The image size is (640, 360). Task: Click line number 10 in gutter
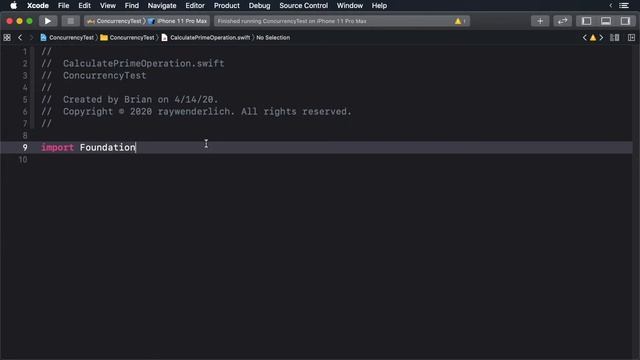tap(23, 160)
